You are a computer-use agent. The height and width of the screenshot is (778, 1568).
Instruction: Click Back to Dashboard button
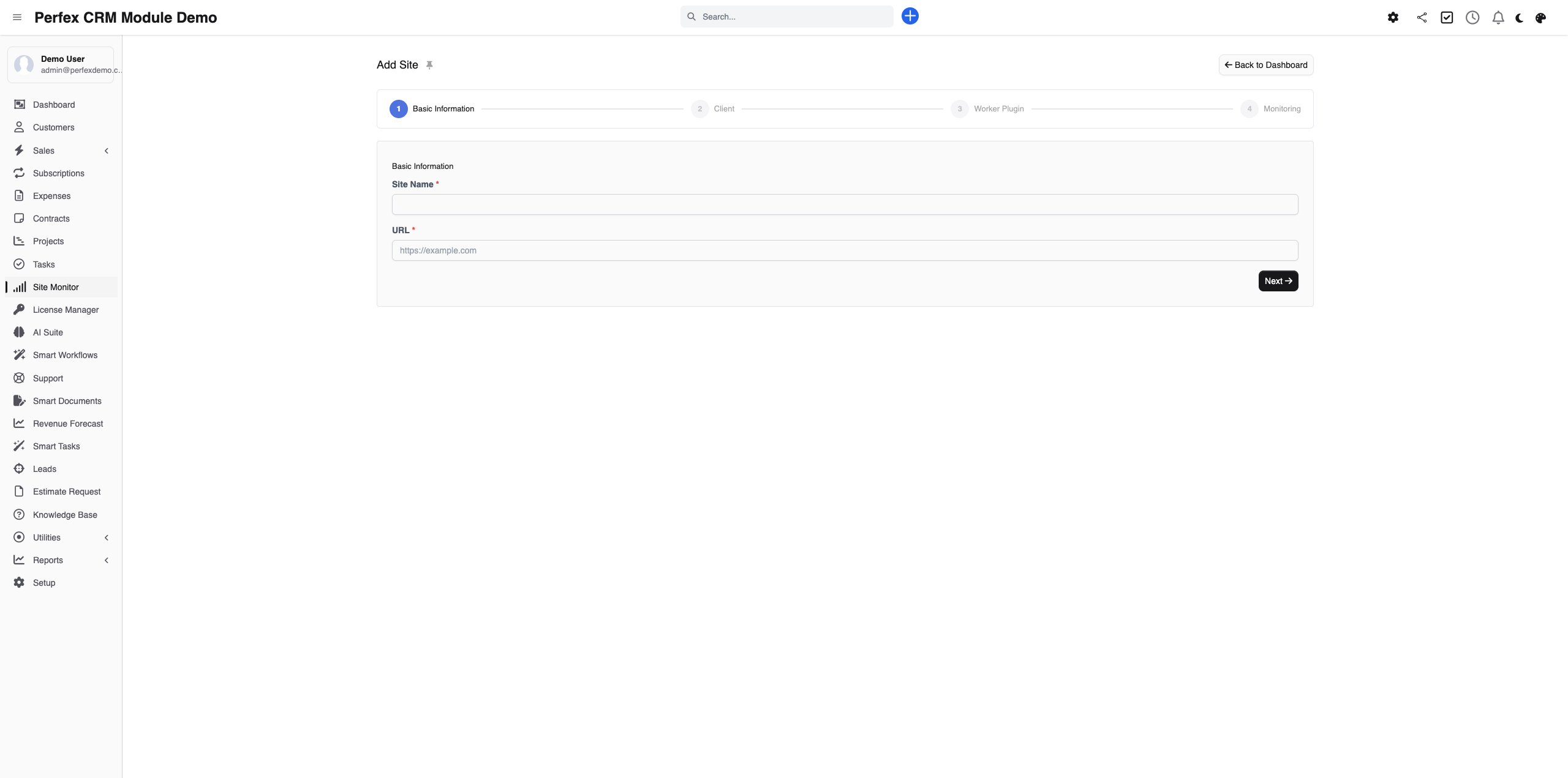coord(1266,65)
